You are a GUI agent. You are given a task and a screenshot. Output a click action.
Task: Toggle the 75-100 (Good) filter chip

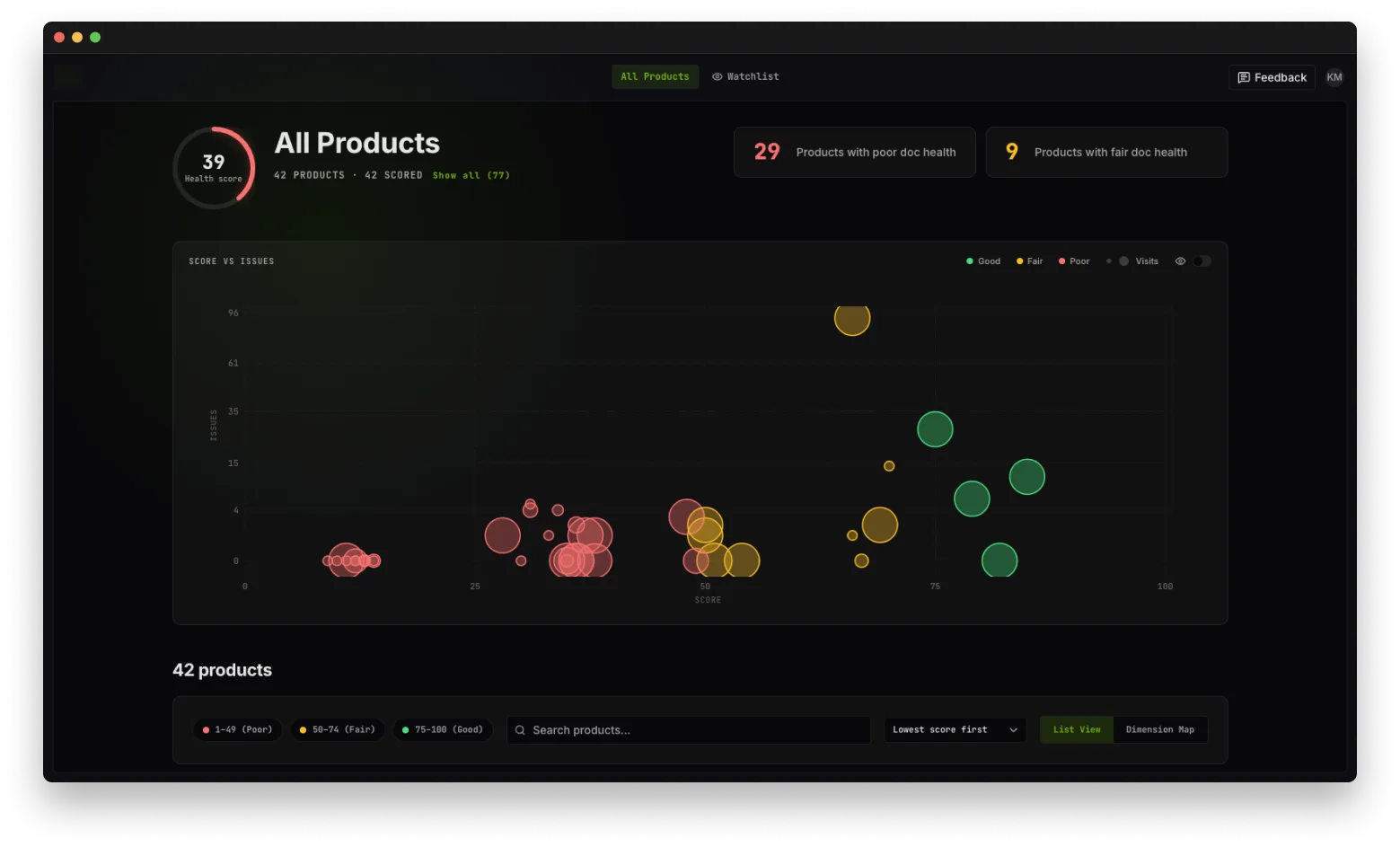(x=443, y=730)
